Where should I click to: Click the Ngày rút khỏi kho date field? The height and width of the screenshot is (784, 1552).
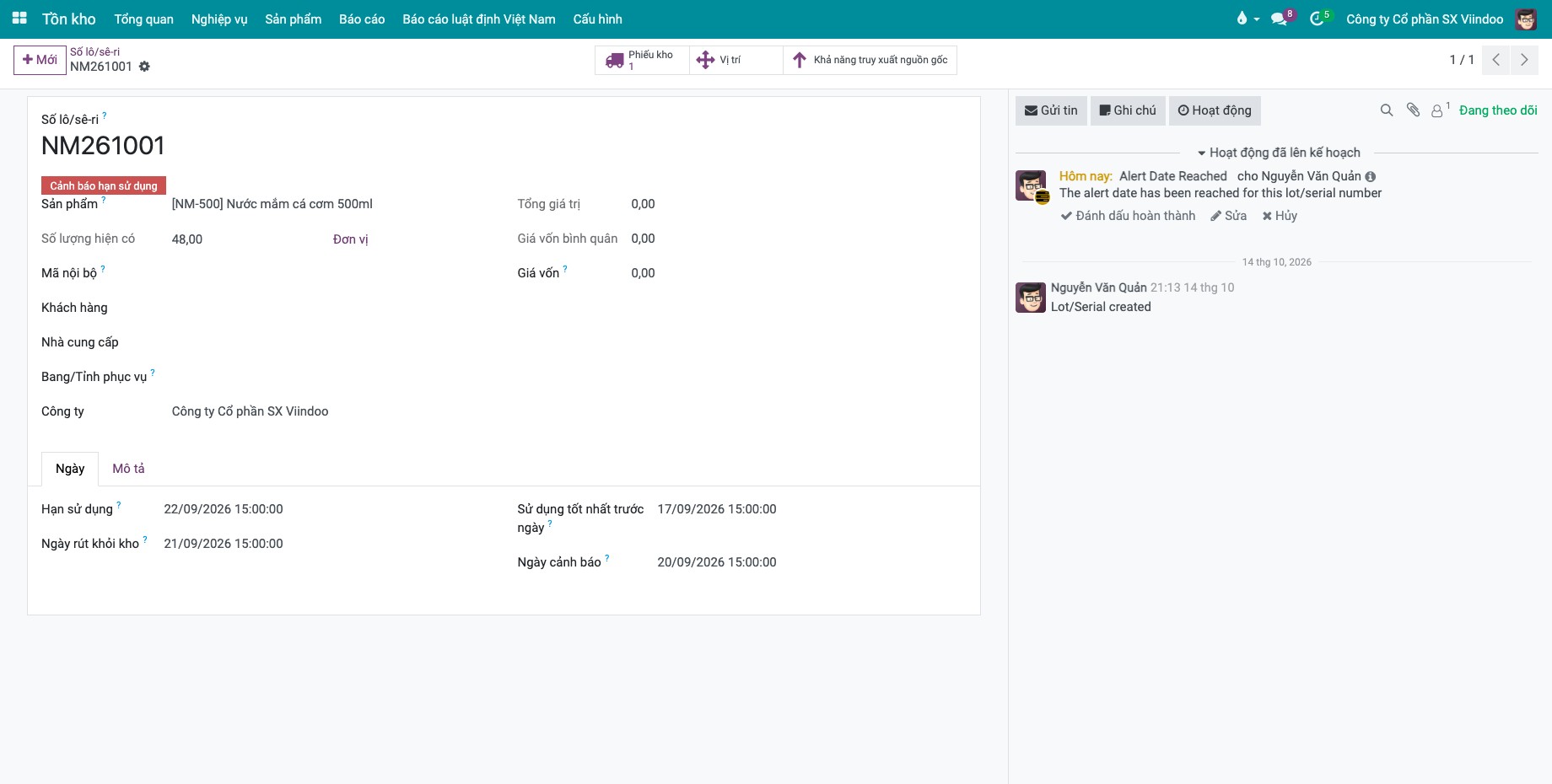224,544
